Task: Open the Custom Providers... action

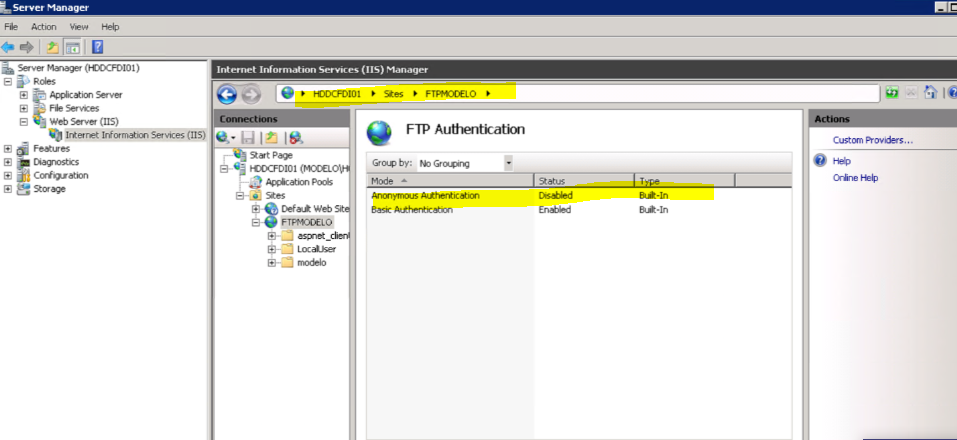Action: 873,140
